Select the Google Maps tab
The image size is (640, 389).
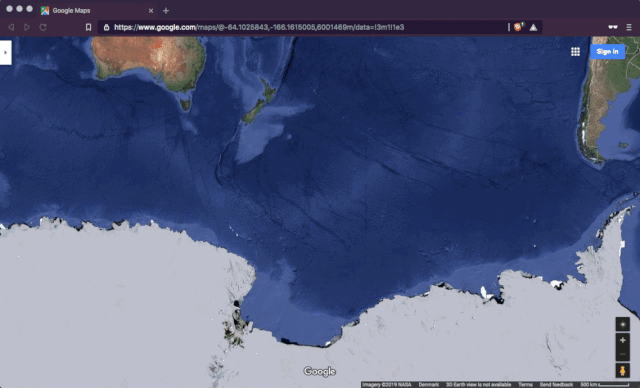[x=97, y=11]
